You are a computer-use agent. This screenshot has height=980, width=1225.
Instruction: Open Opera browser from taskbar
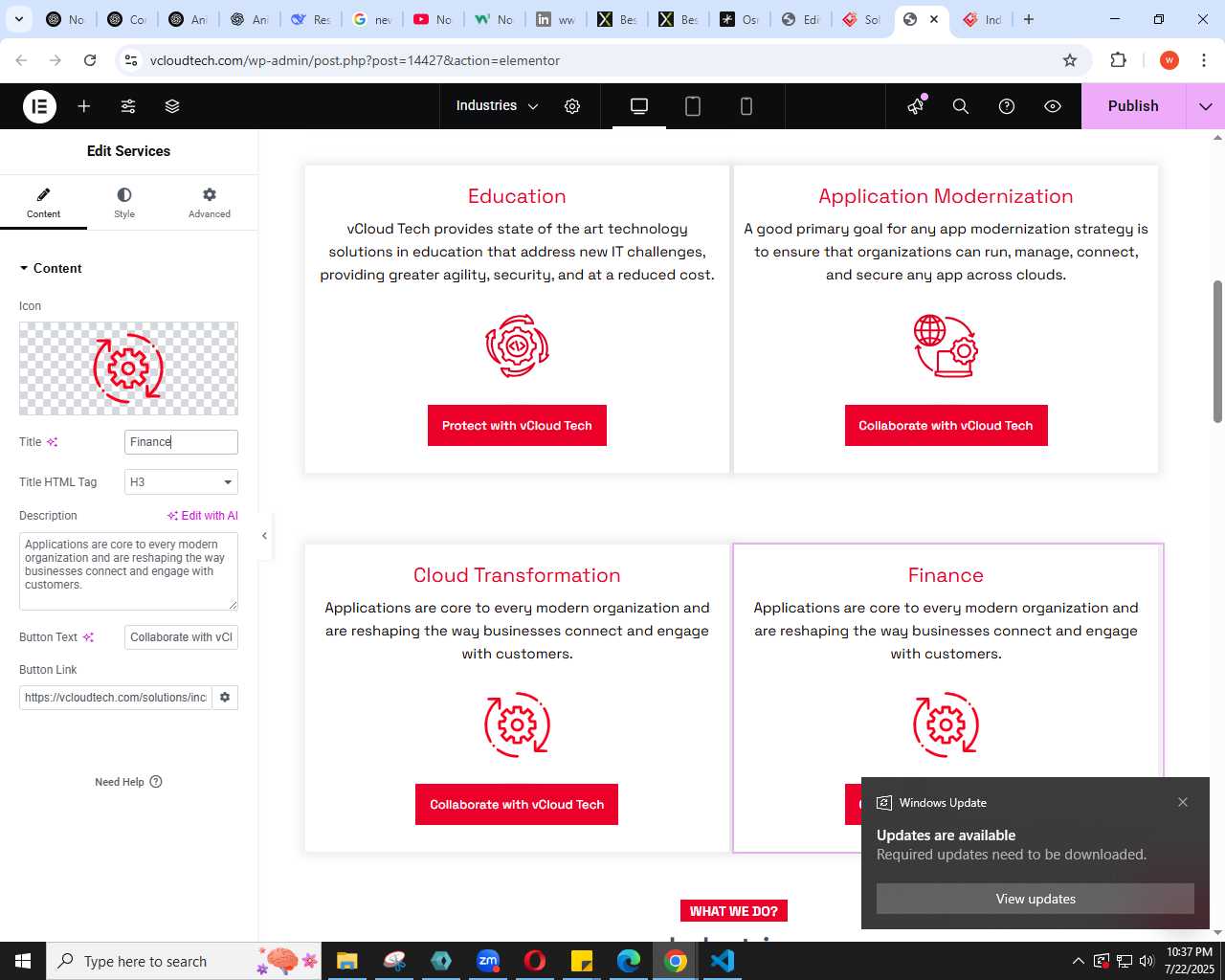[535, 961]
